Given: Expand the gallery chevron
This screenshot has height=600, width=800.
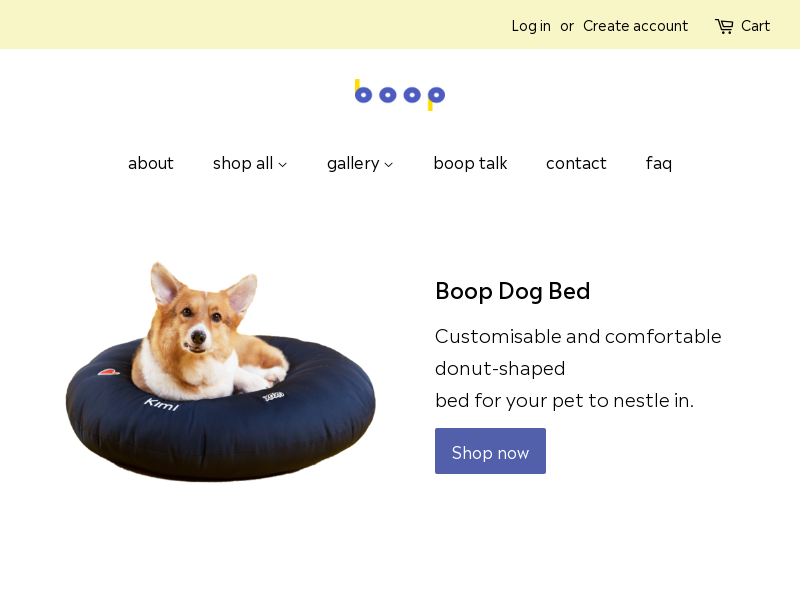Looking at the screenshot, I should coord(389,165).
